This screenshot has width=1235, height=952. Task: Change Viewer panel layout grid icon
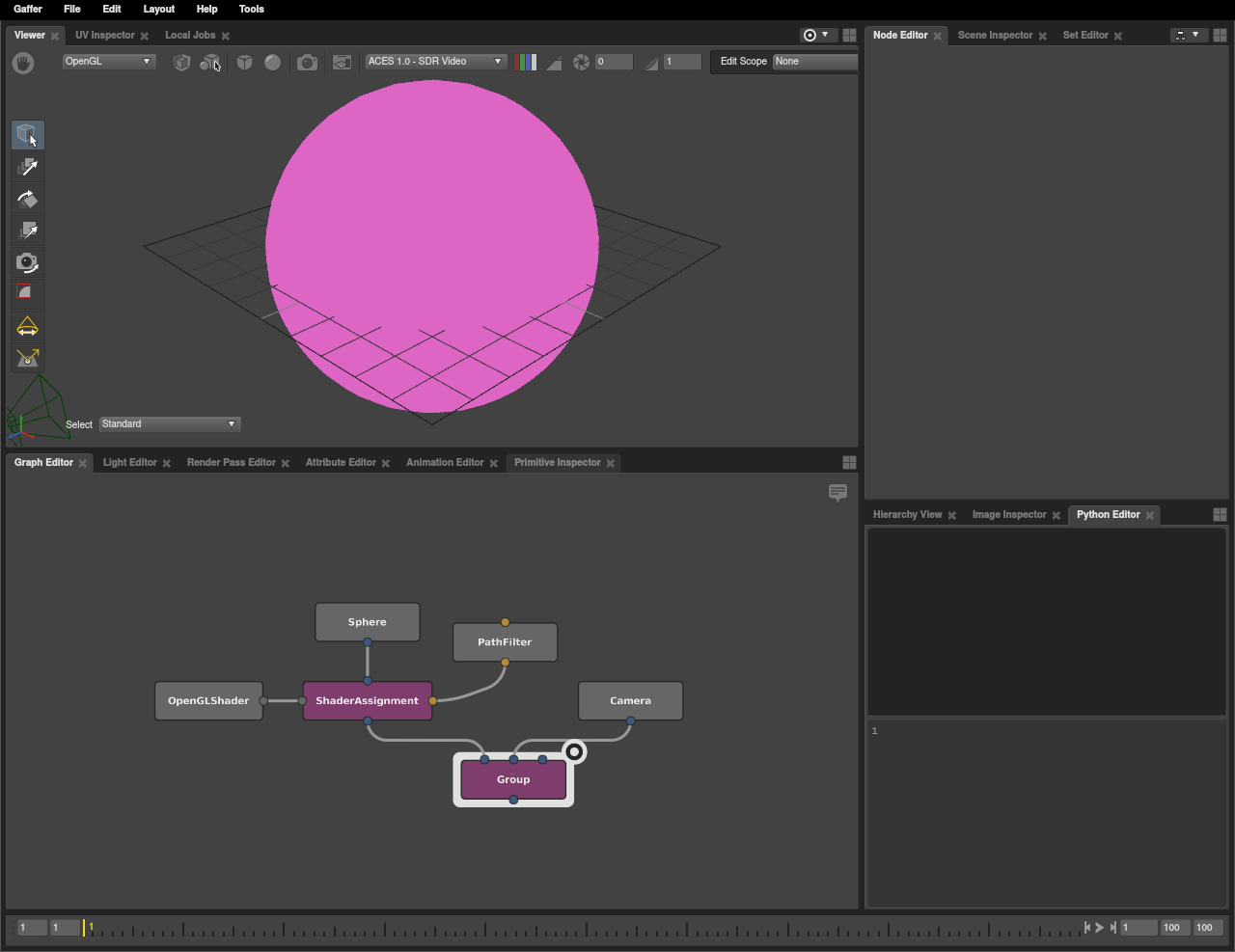point(849,35)
